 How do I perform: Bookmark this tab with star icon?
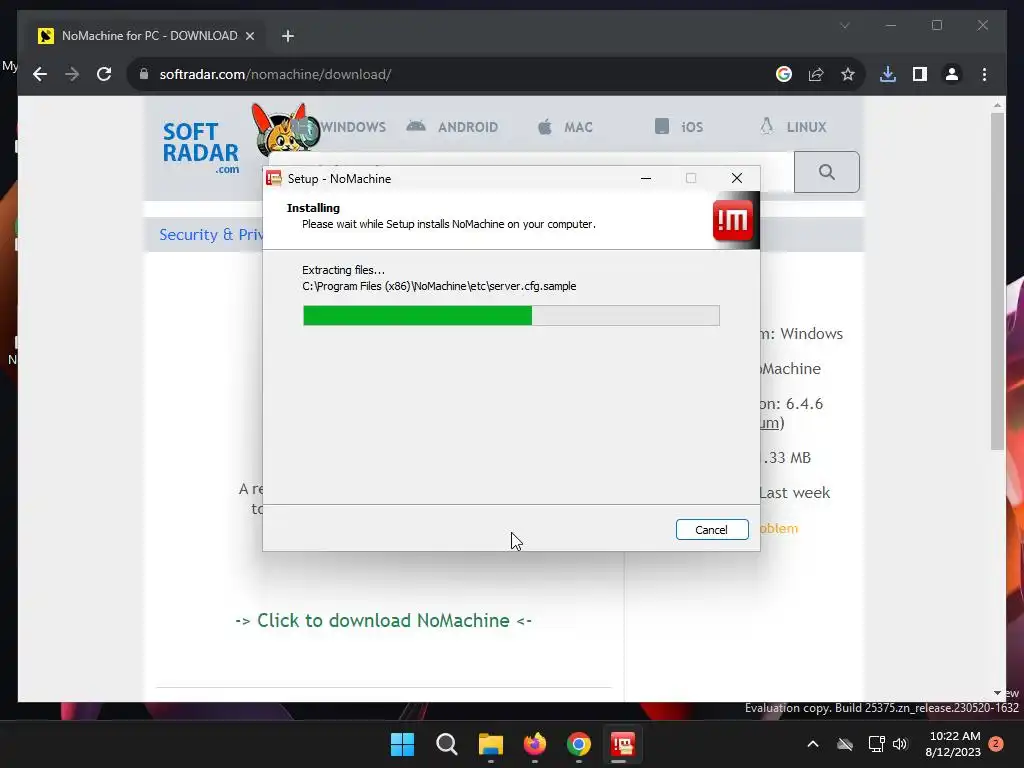[x=848, y=74]
